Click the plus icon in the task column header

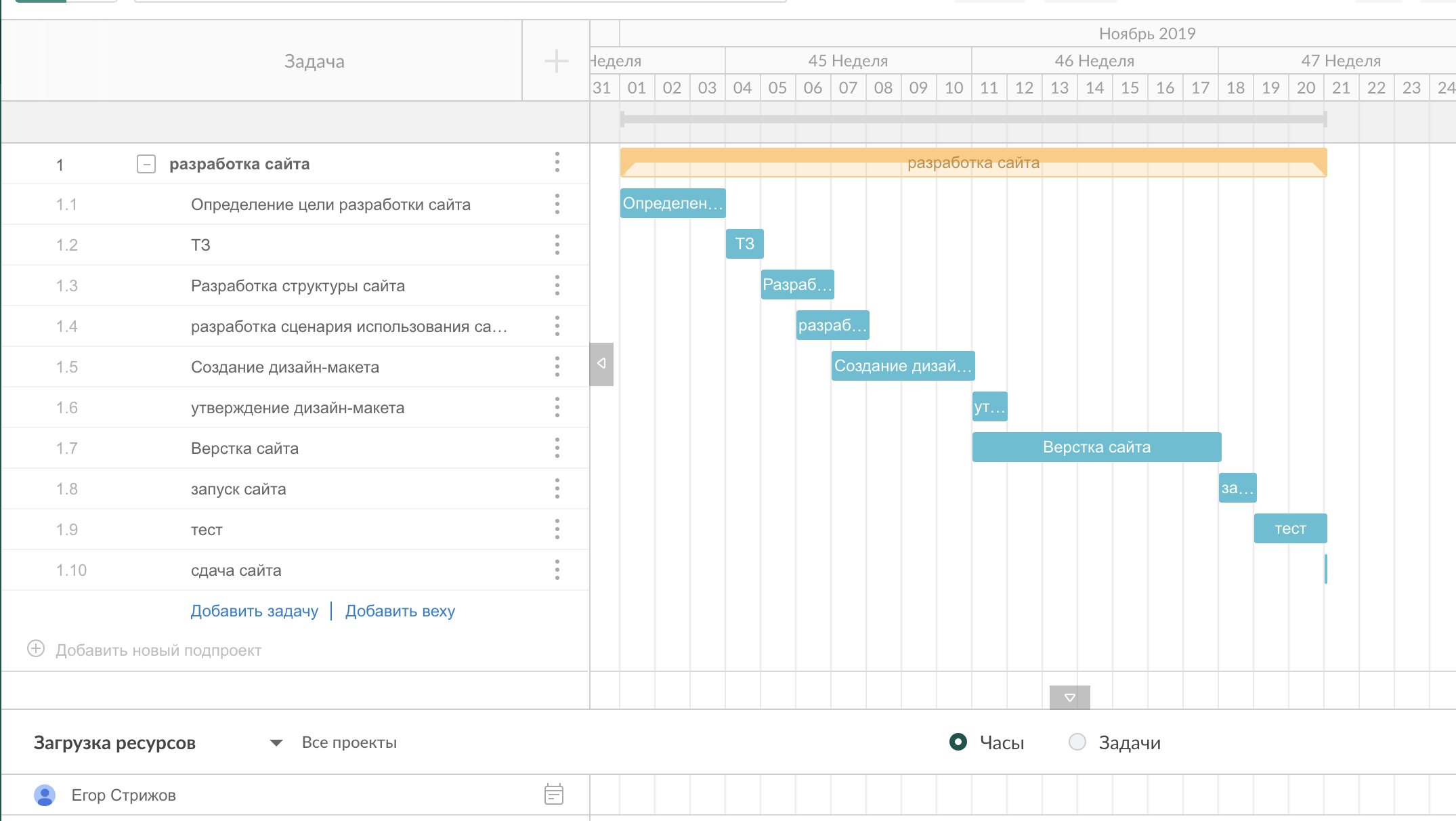tap(556, 61)
